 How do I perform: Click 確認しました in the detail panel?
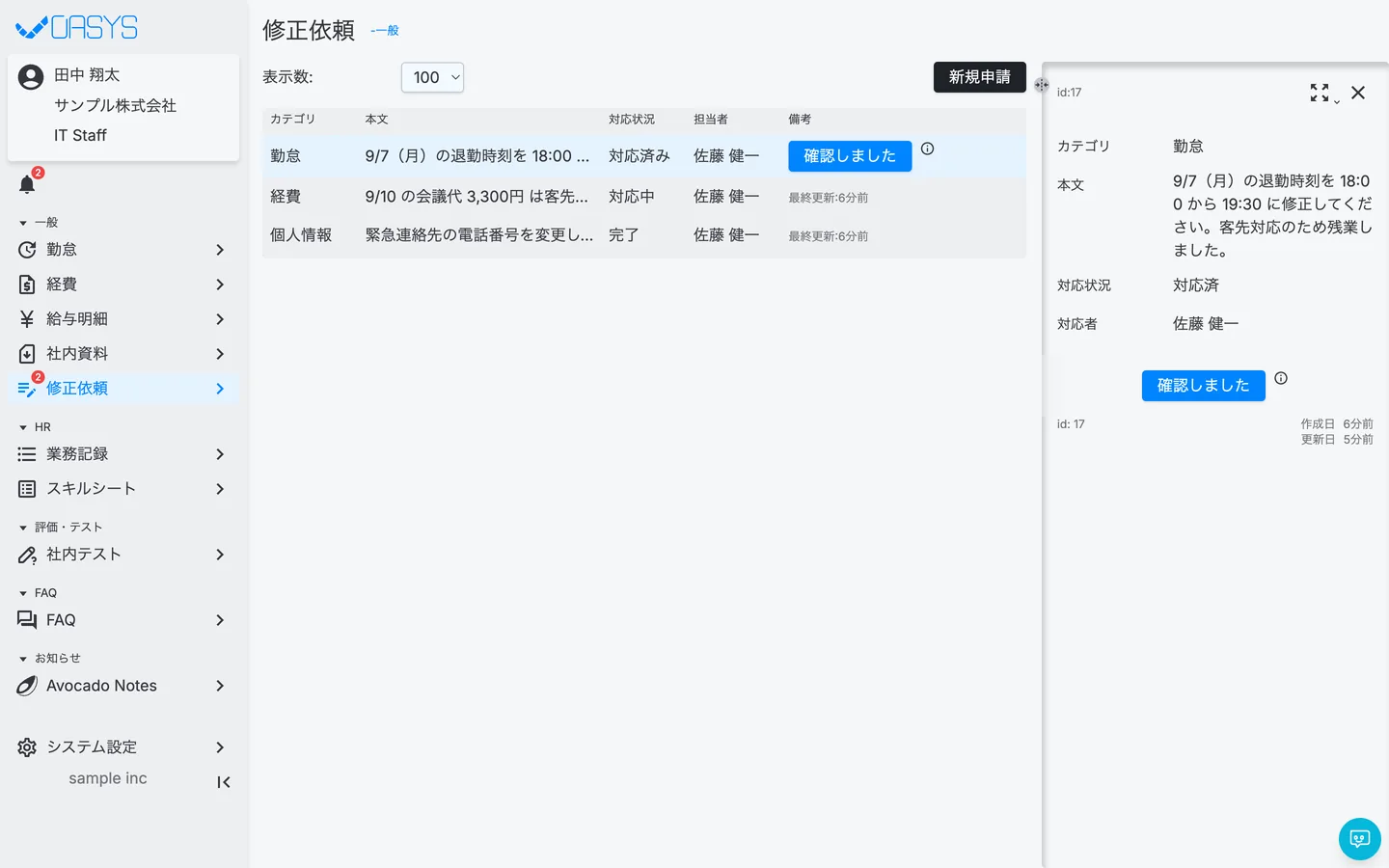click(x=1203, y=386)
